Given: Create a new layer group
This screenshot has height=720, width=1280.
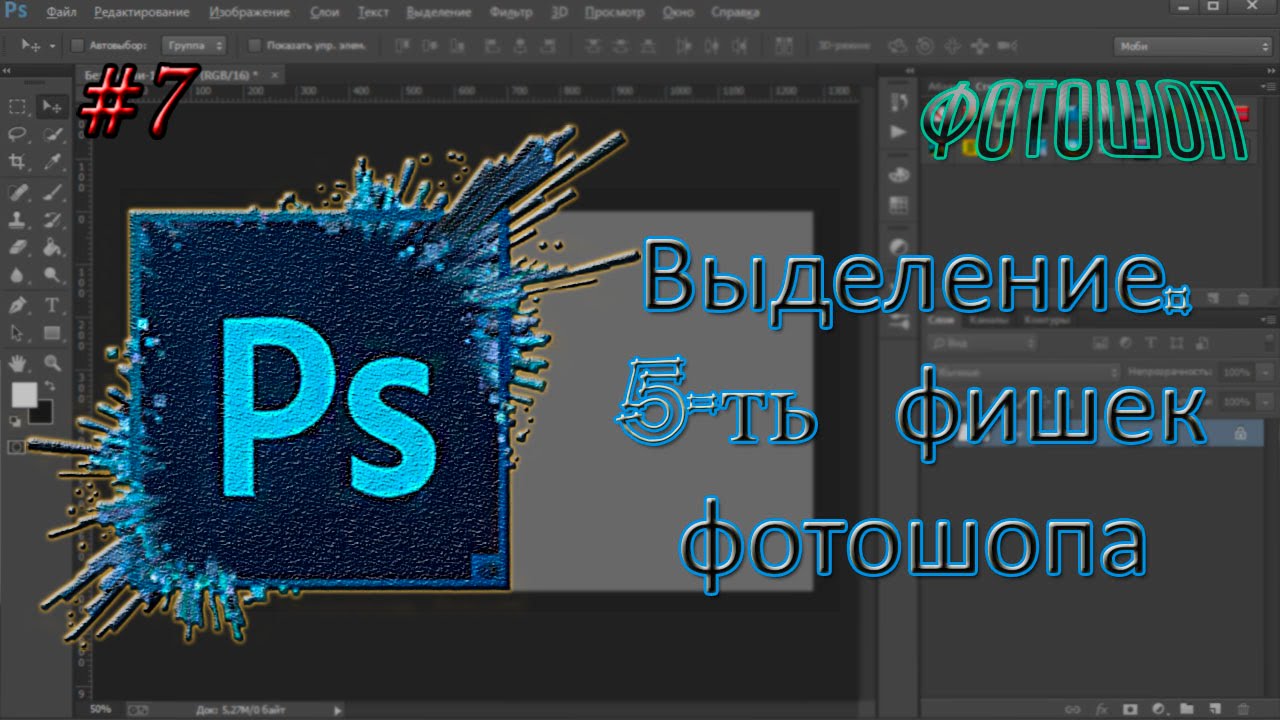Looking at the screenshot, I should point(1187,709).
